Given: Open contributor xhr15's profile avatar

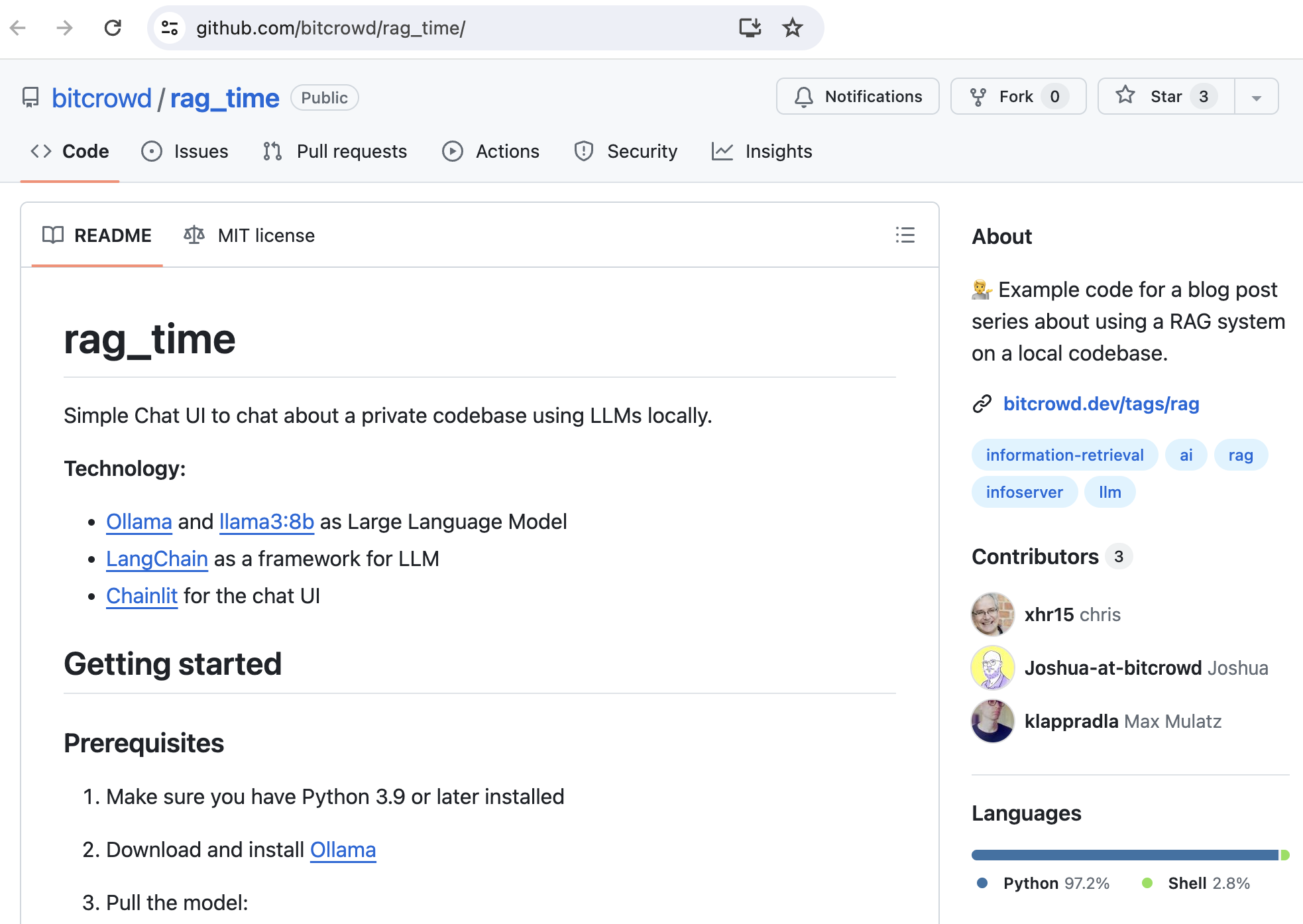Looking at the screenshot, I should pyautogui.click(x=992, y=614).
